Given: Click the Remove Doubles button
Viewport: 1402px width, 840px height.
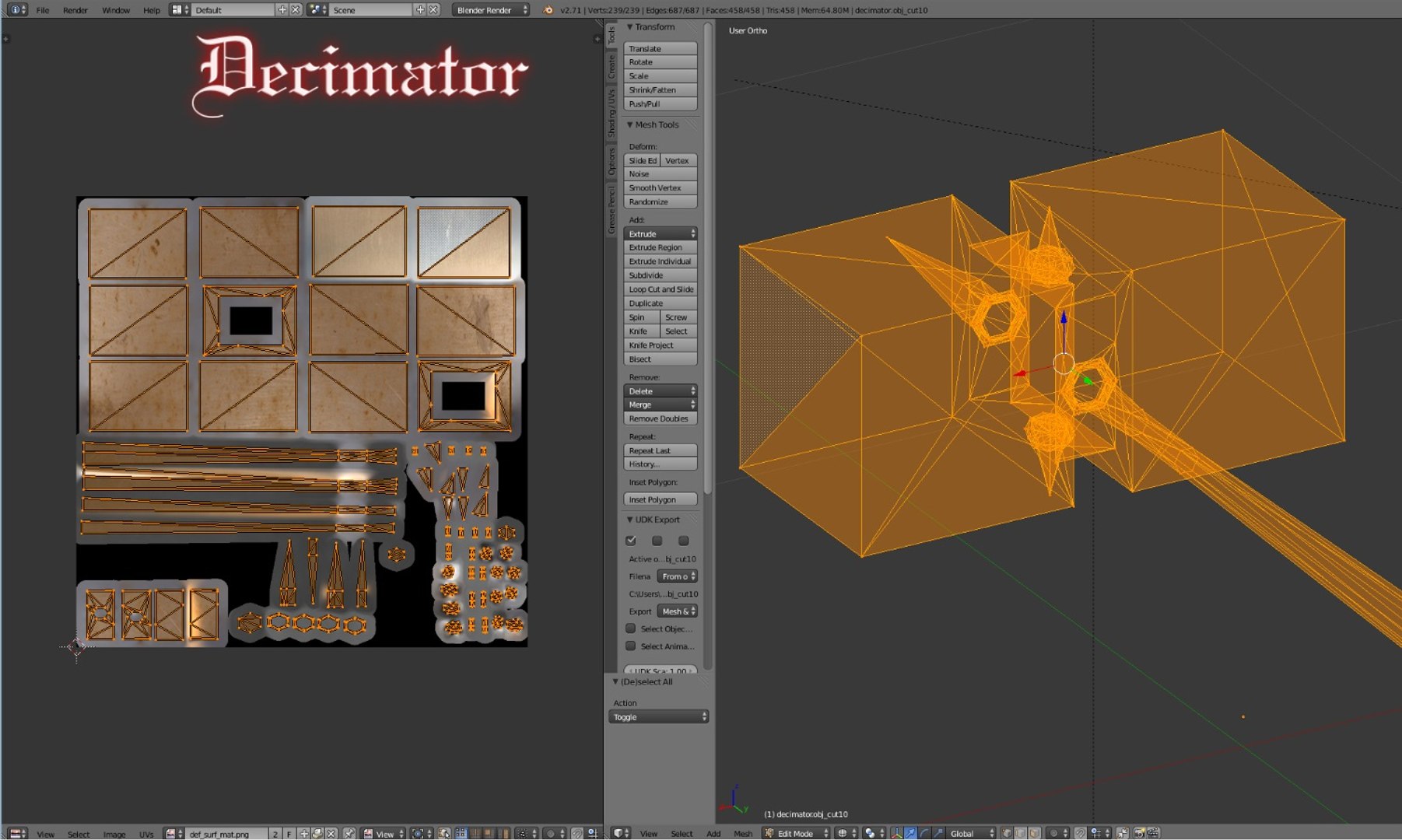Looking at the screenshot, I should point(661,418).
